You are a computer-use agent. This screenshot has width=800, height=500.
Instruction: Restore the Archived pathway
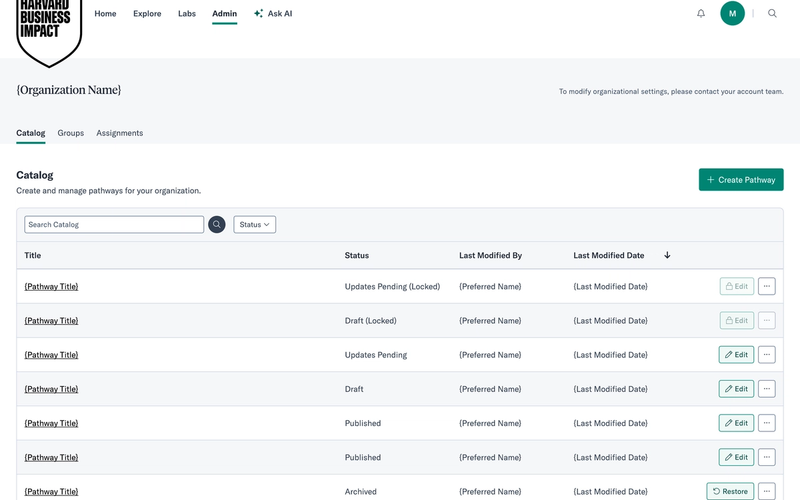click(x=730, y=491)
